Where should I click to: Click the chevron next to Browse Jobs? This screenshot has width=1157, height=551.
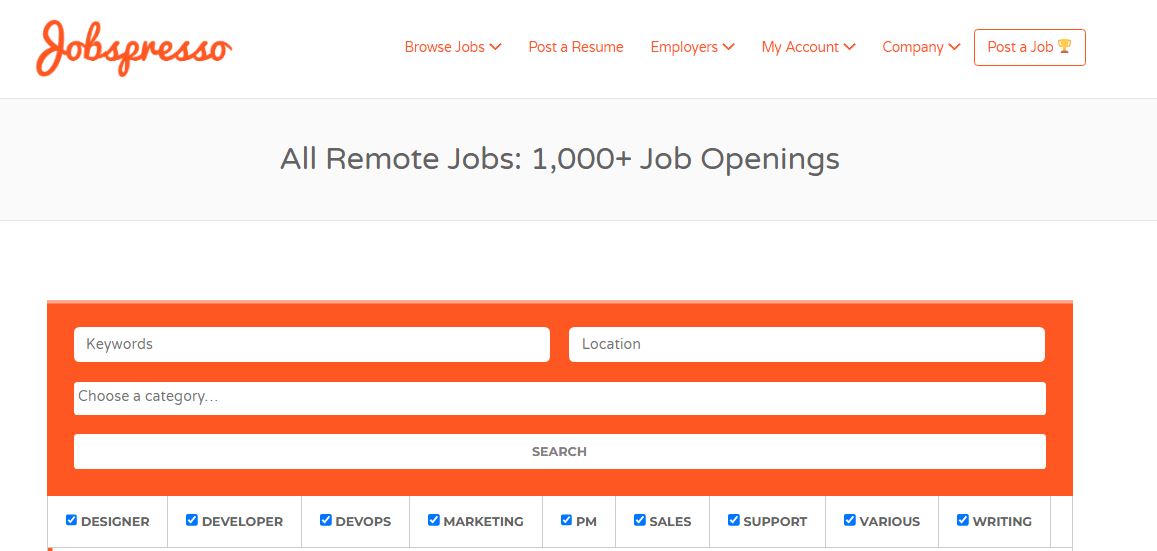495,46
